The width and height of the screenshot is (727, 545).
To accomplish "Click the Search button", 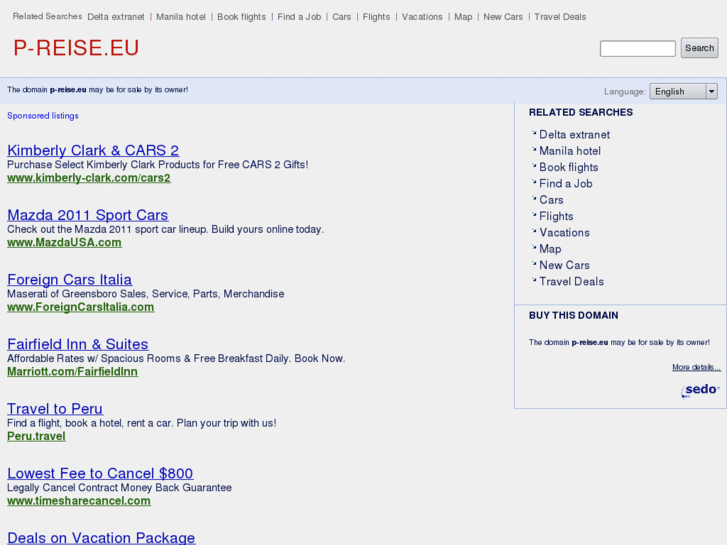I will coord(699,48).
